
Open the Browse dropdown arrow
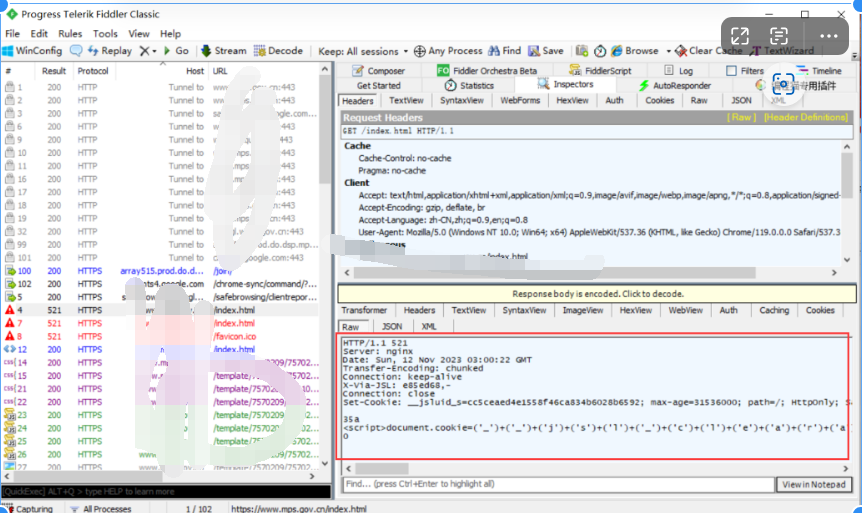668,51
